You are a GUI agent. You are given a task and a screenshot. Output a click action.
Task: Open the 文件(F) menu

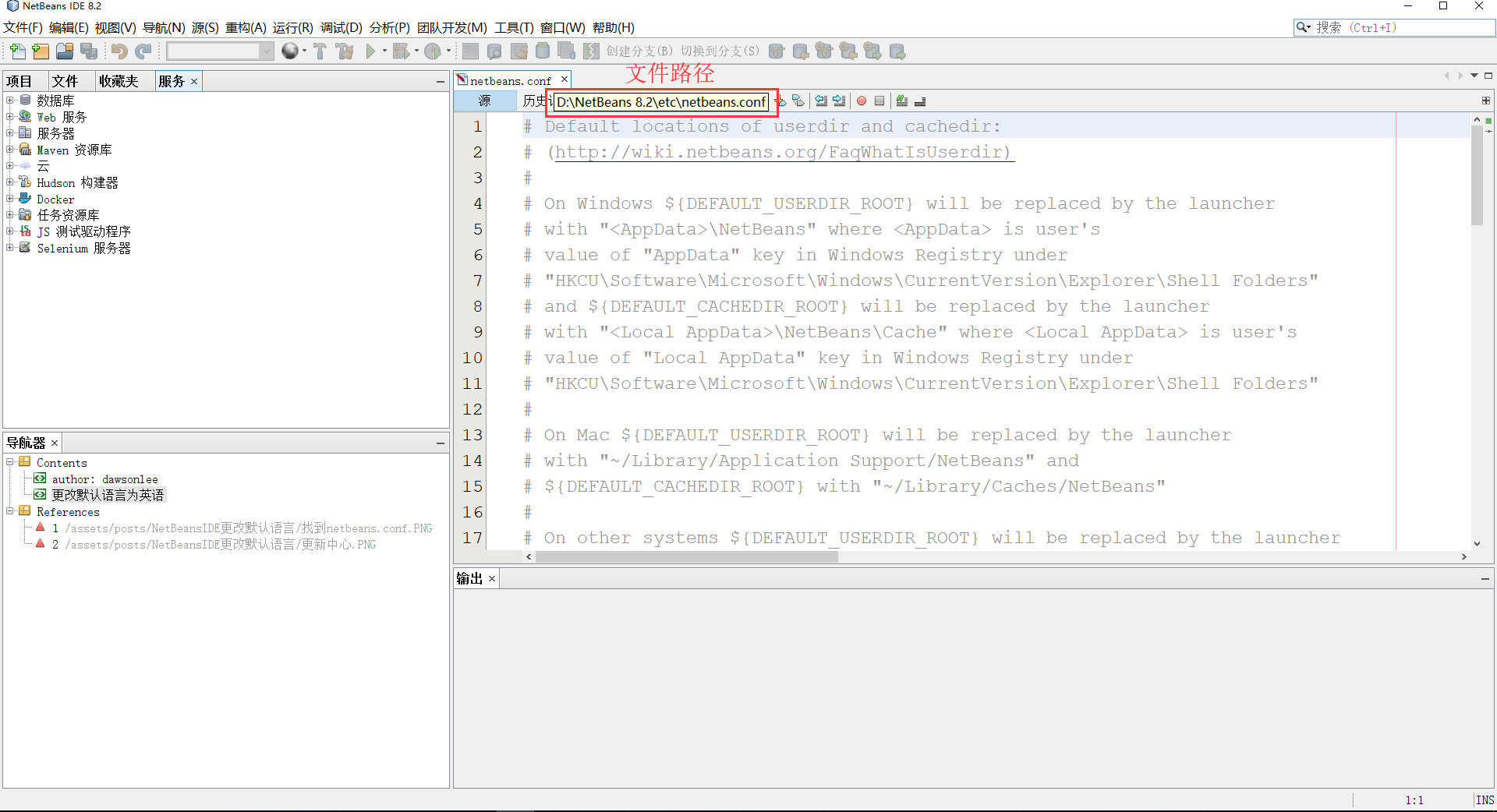coord(23,27)
